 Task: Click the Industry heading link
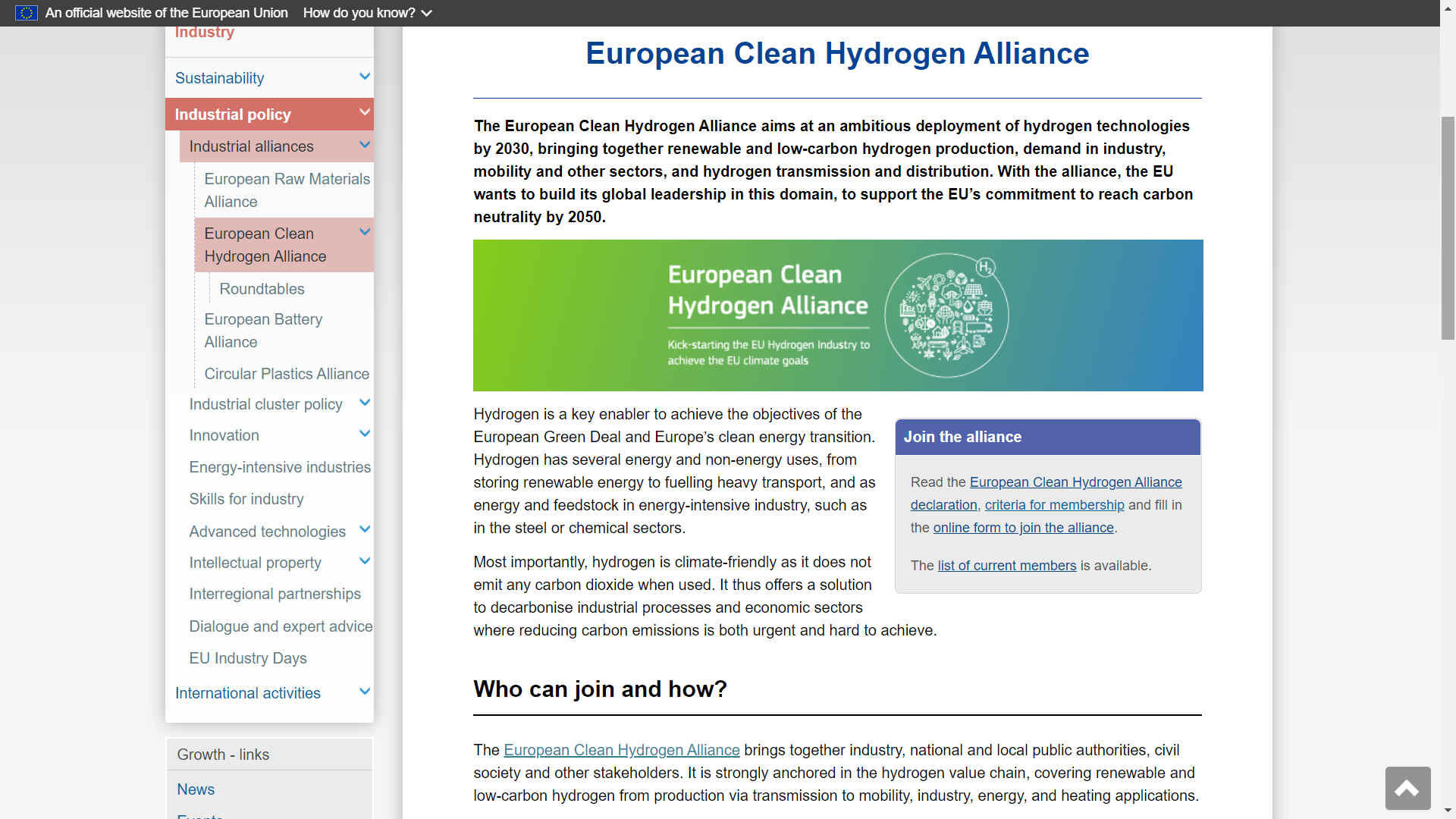pos(204,33)
